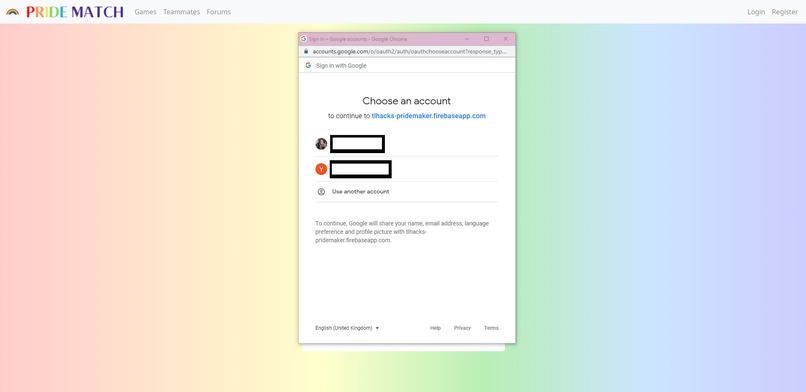The height and width of the screenshot is (392, 806).
Task: Close the Google sign-in popup window
Action: (505, 39)
